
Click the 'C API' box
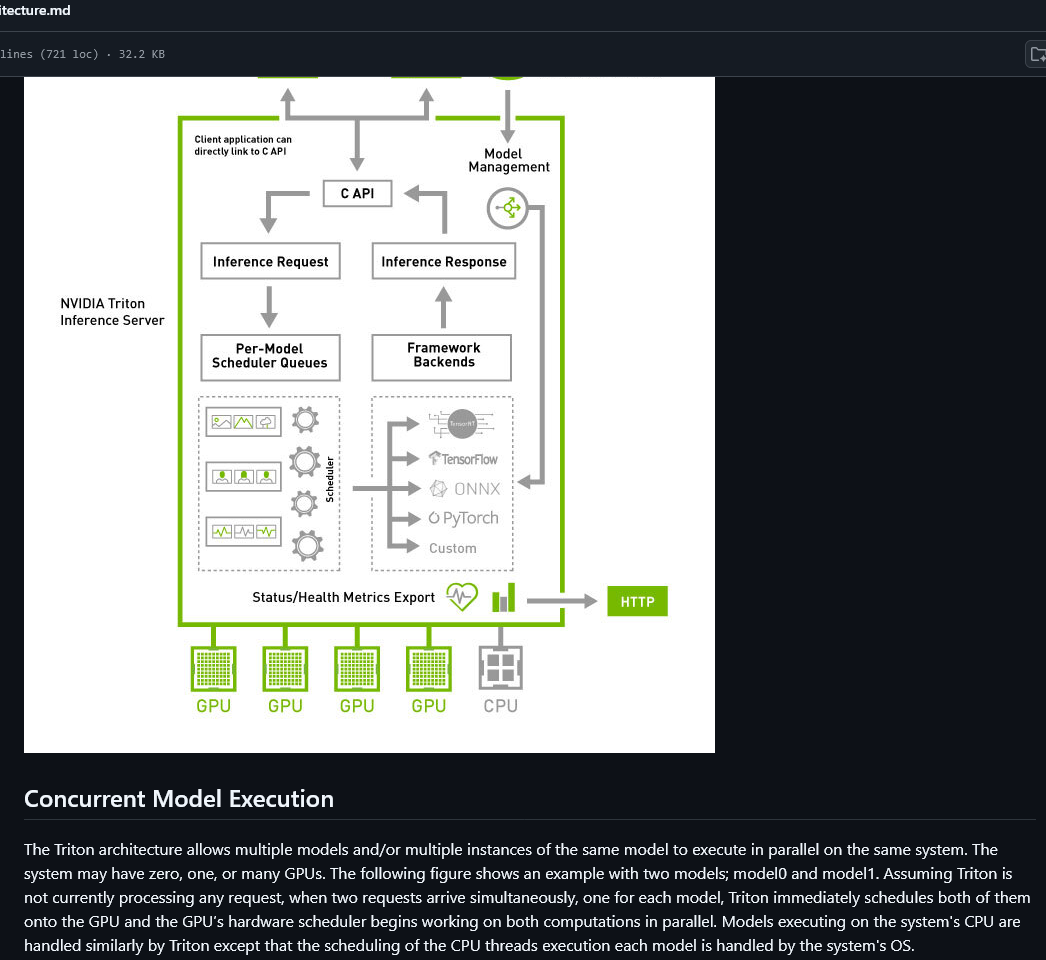point(357,193)
